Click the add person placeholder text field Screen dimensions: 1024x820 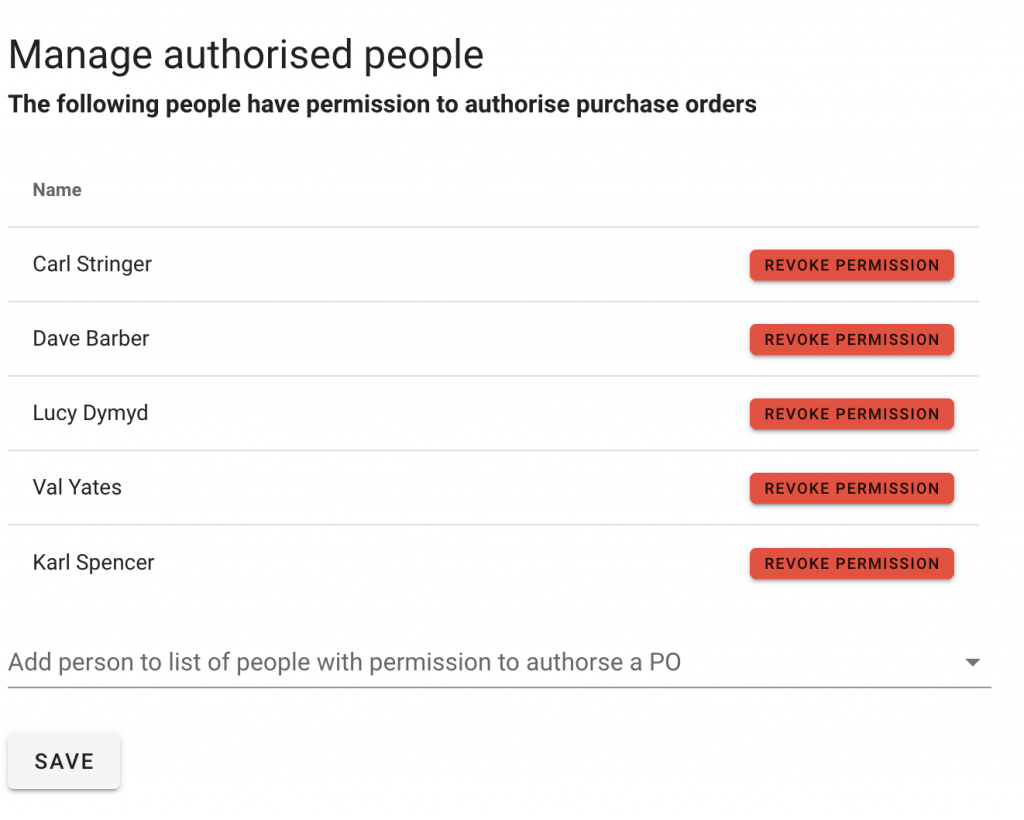[345, 662]
